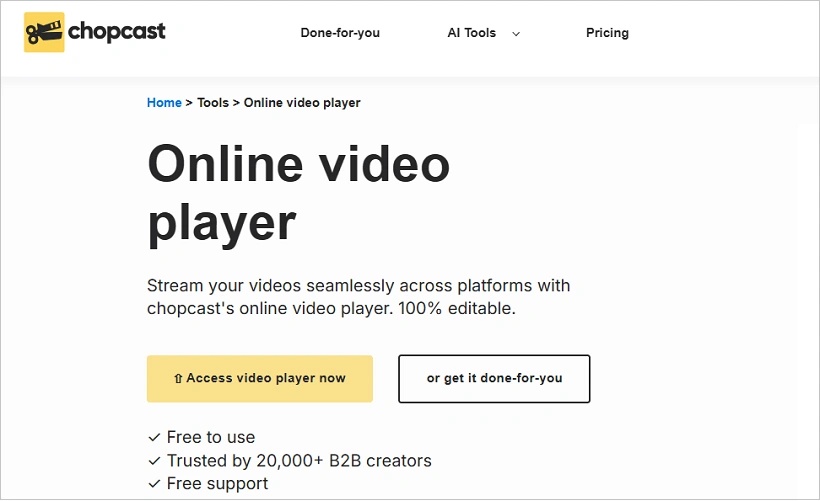Expand the AI Tools dropdown chevron
820x501 pixels.
point(516,34)
